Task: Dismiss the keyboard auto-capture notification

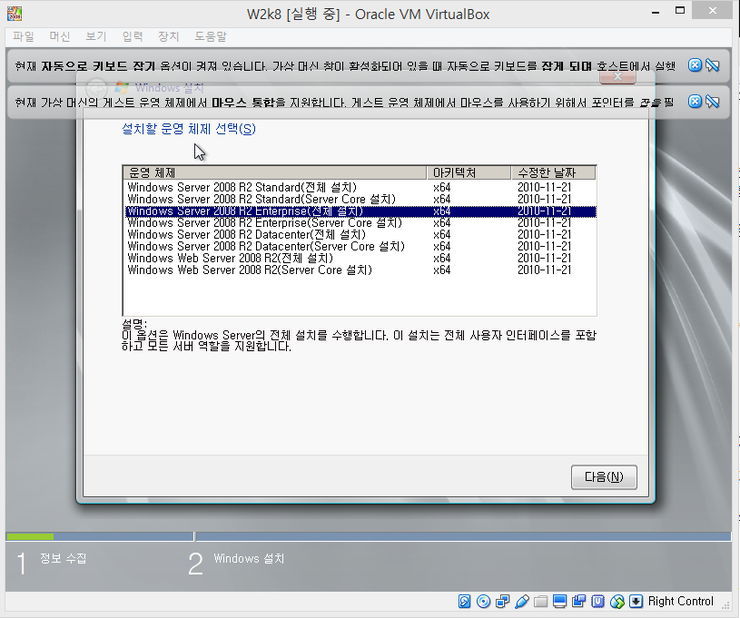Action: pos(695,65)
